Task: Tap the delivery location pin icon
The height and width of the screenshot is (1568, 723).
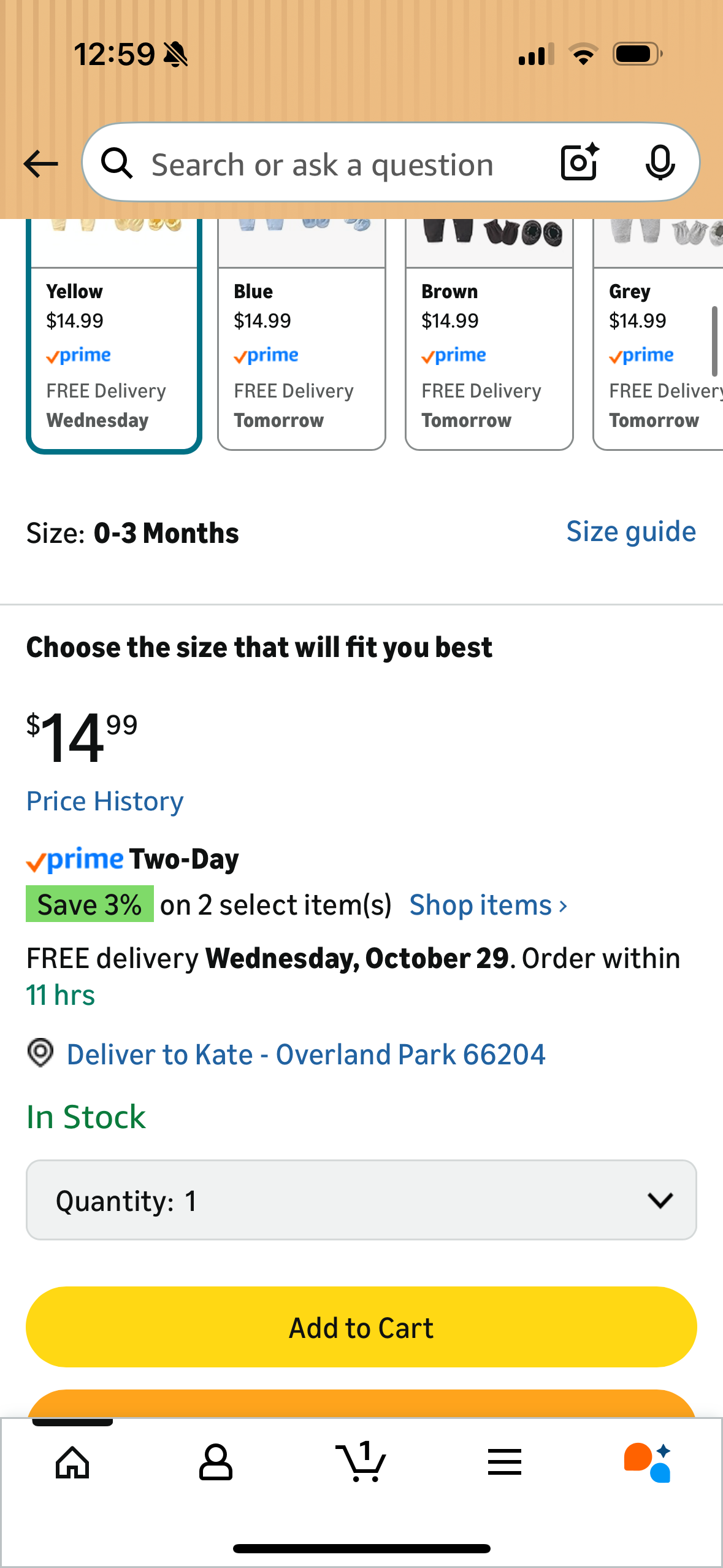Action: click(x=41, y=1053)
